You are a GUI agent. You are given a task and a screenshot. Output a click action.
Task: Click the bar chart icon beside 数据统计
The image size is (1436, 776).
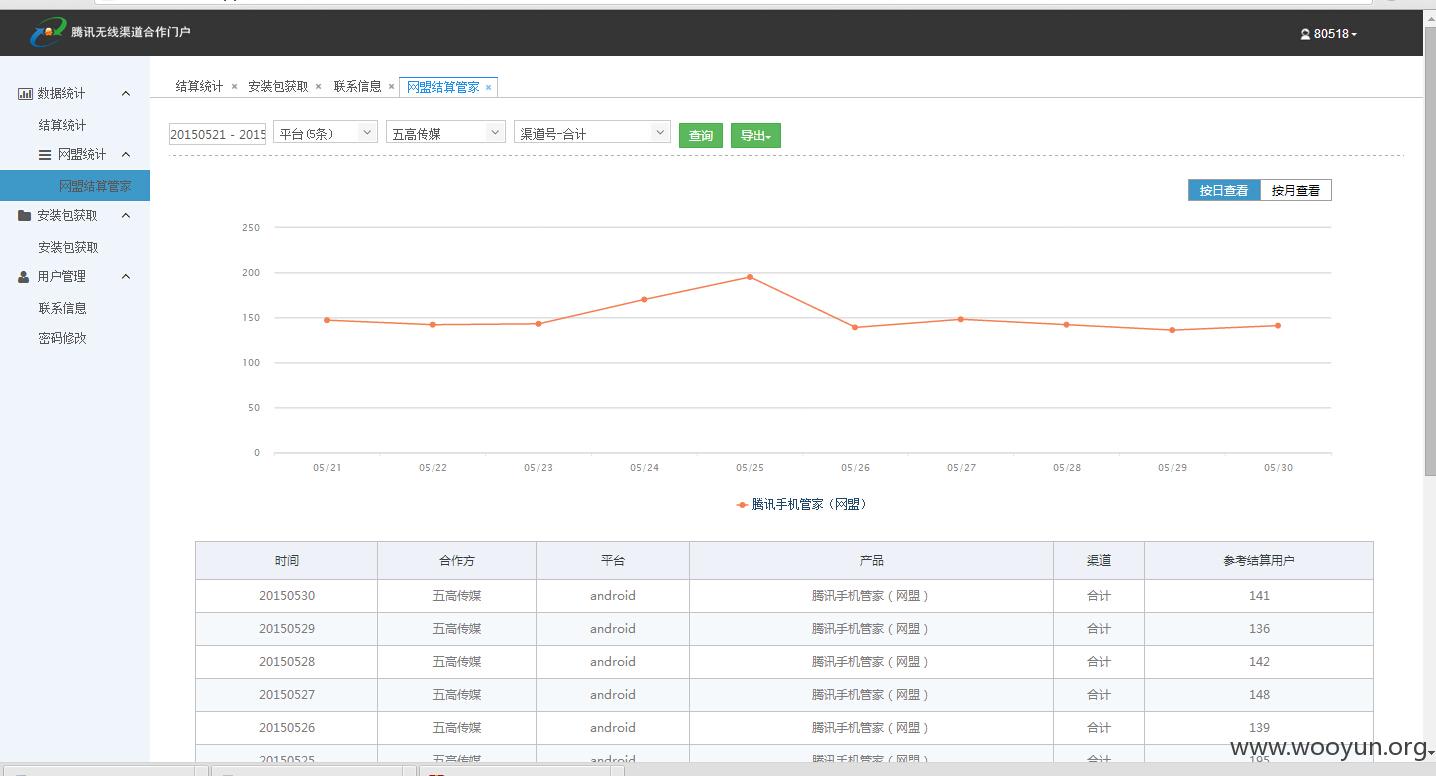25,93
